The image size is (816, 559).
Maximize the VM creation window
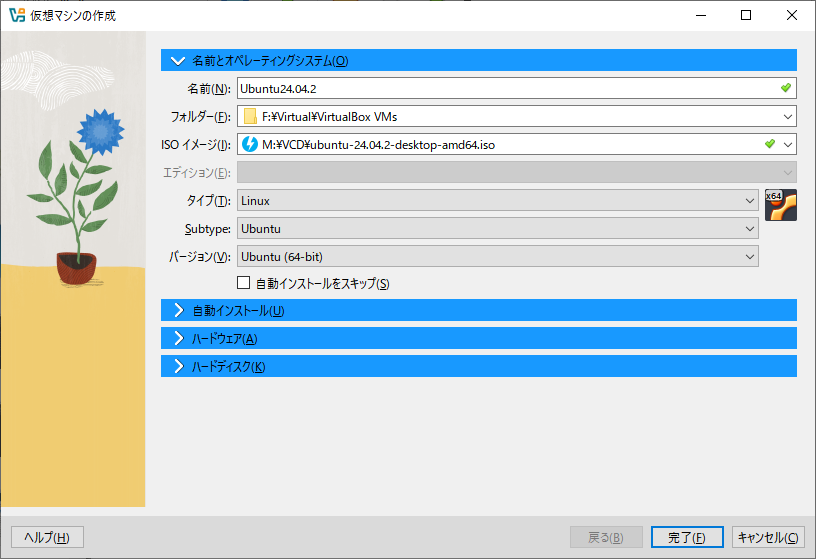[746, 15]
